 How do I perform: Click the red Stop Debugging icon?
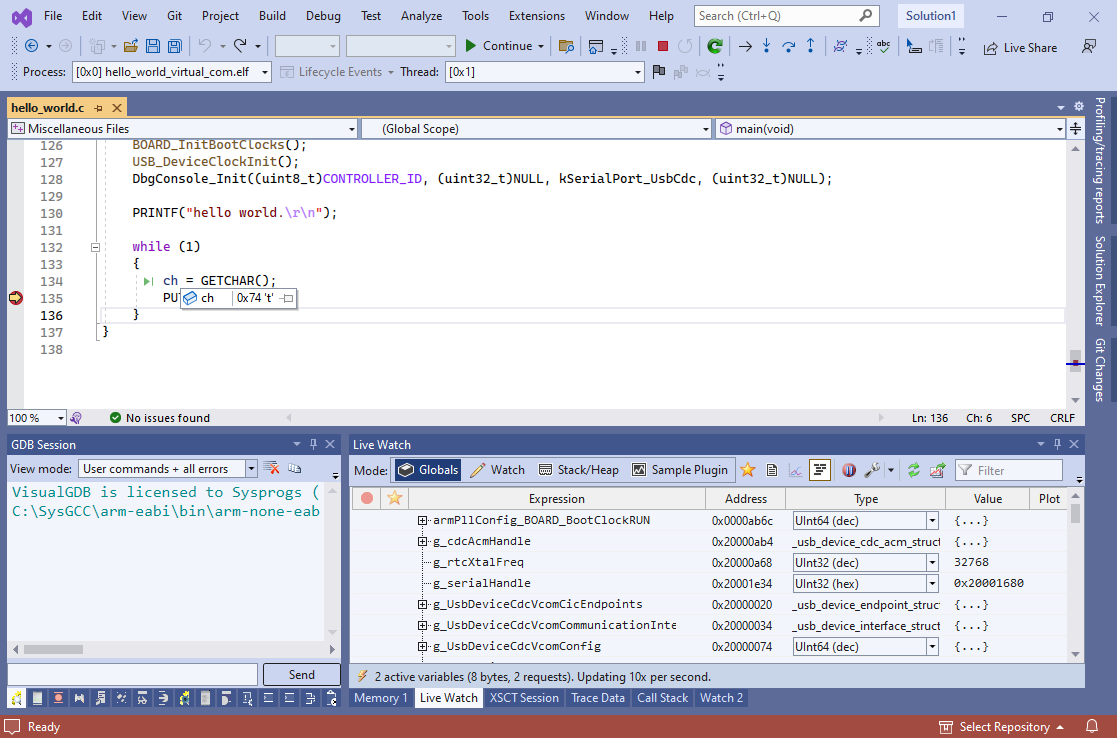(662, 46)
